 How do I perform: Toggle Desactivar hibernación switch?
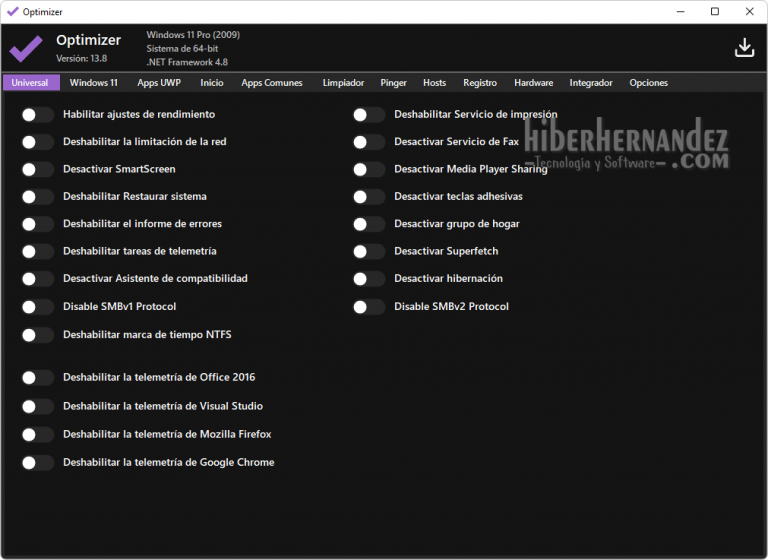(369, 279)
